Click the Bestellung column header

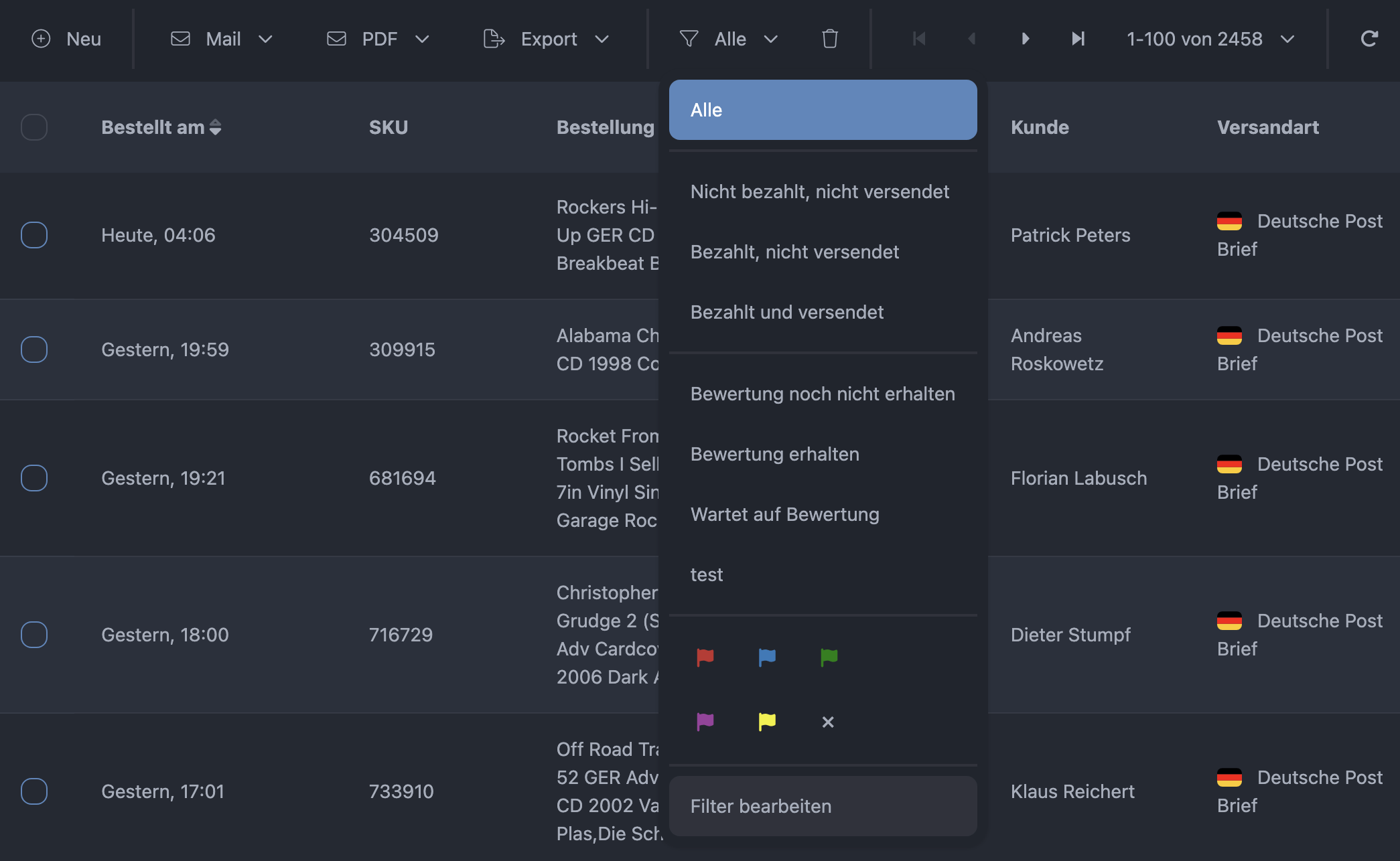click(606, 127)
